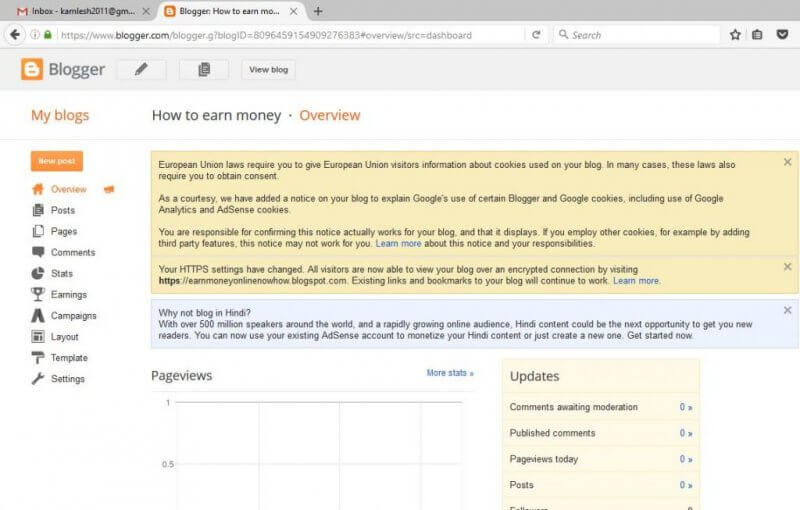Screen dimensions: 800x510
Task: Open bookmarks list clipboard icon
Action: [x=757, y=35]
